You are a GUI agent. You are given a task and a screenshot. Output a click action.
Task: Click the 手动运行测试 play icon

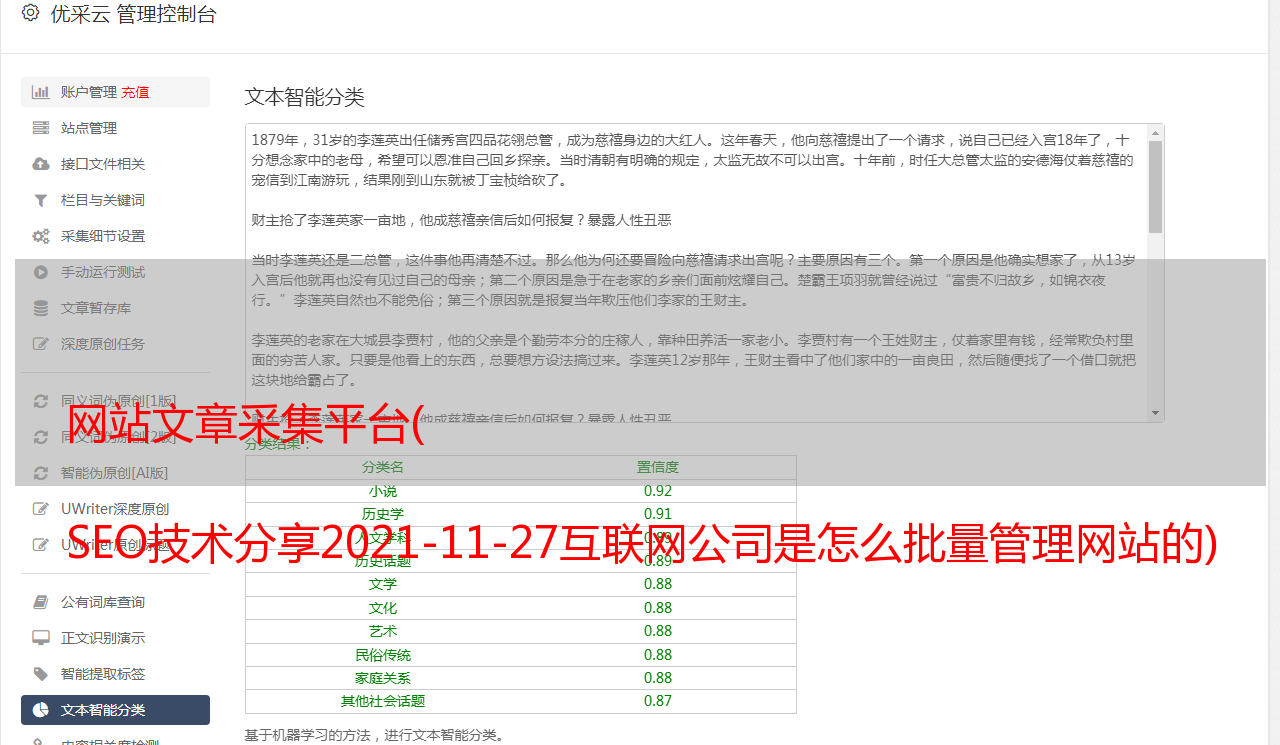41,272
